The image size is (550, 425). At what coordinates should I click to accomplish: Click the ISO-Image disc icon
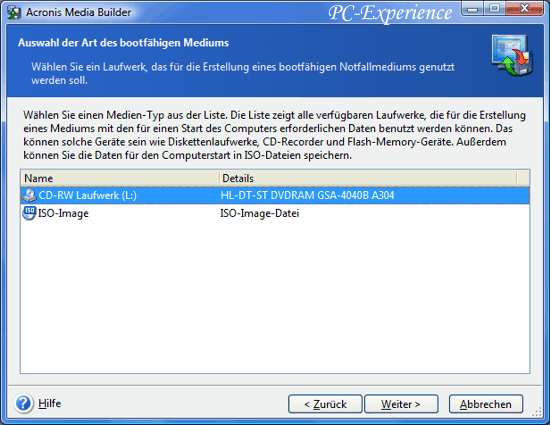(29, 213)
